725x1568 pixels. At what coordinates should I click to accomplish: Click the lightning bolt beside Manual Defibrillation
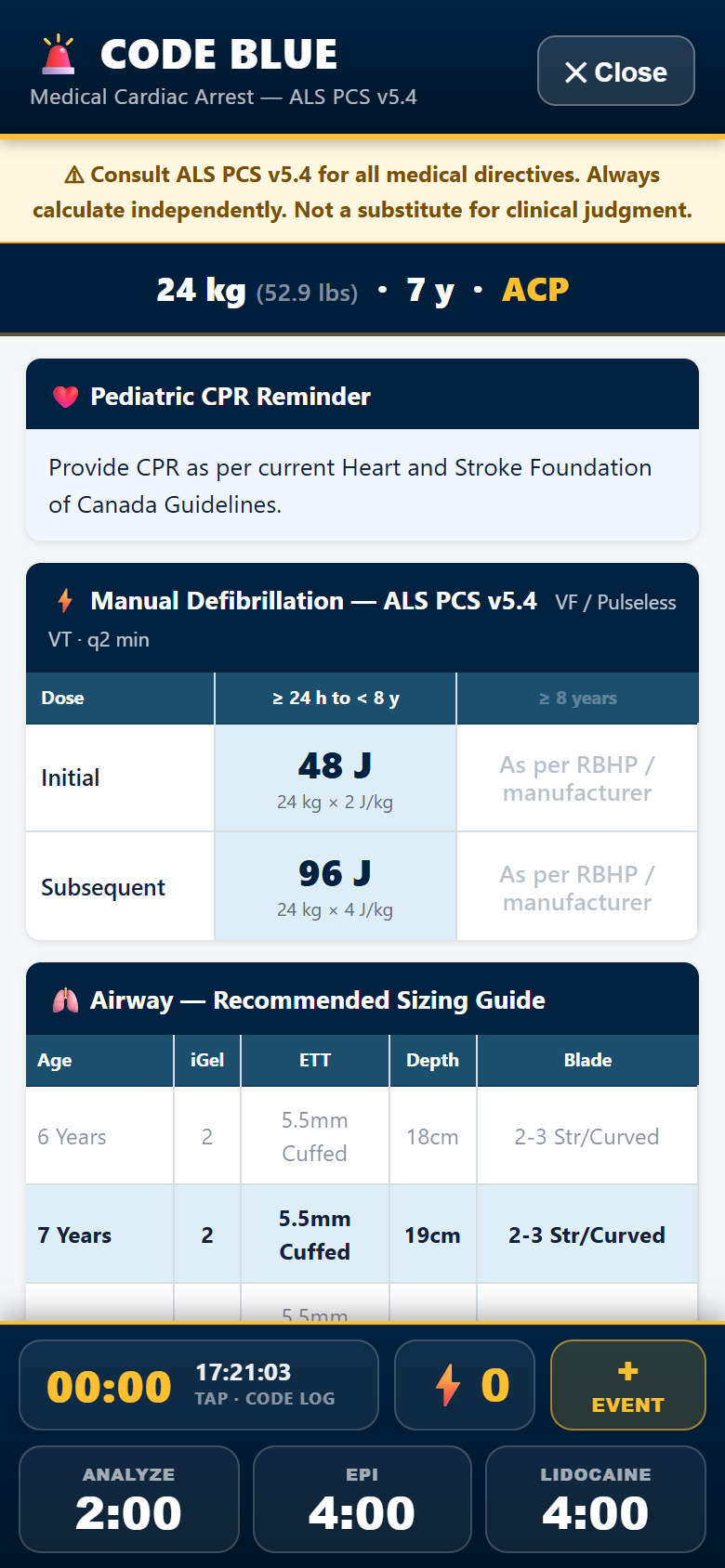65,601
